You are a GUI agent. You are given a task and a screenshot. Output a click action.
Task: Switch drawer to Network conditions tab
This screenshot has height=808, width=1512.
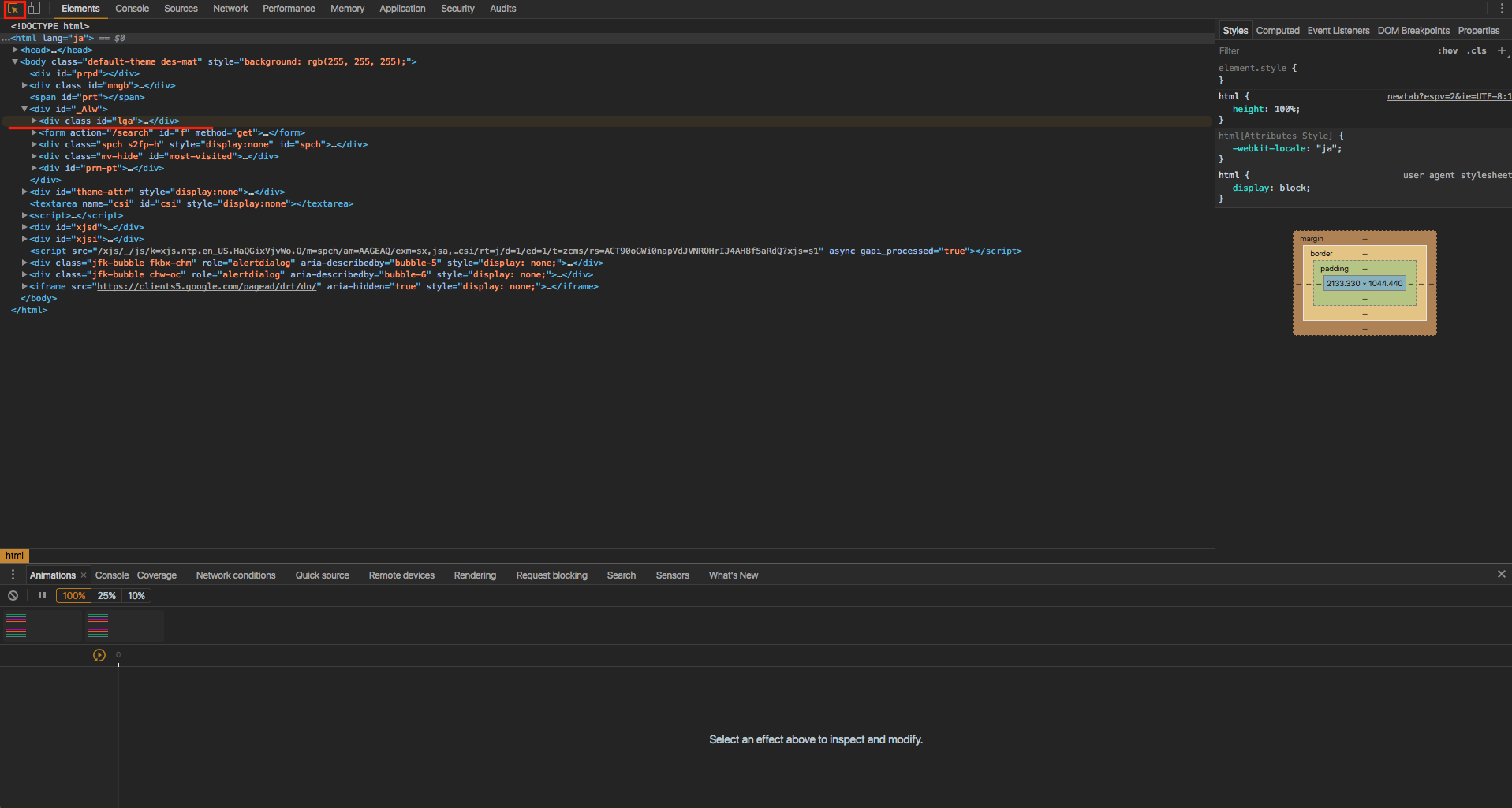(x=236, y=575)
